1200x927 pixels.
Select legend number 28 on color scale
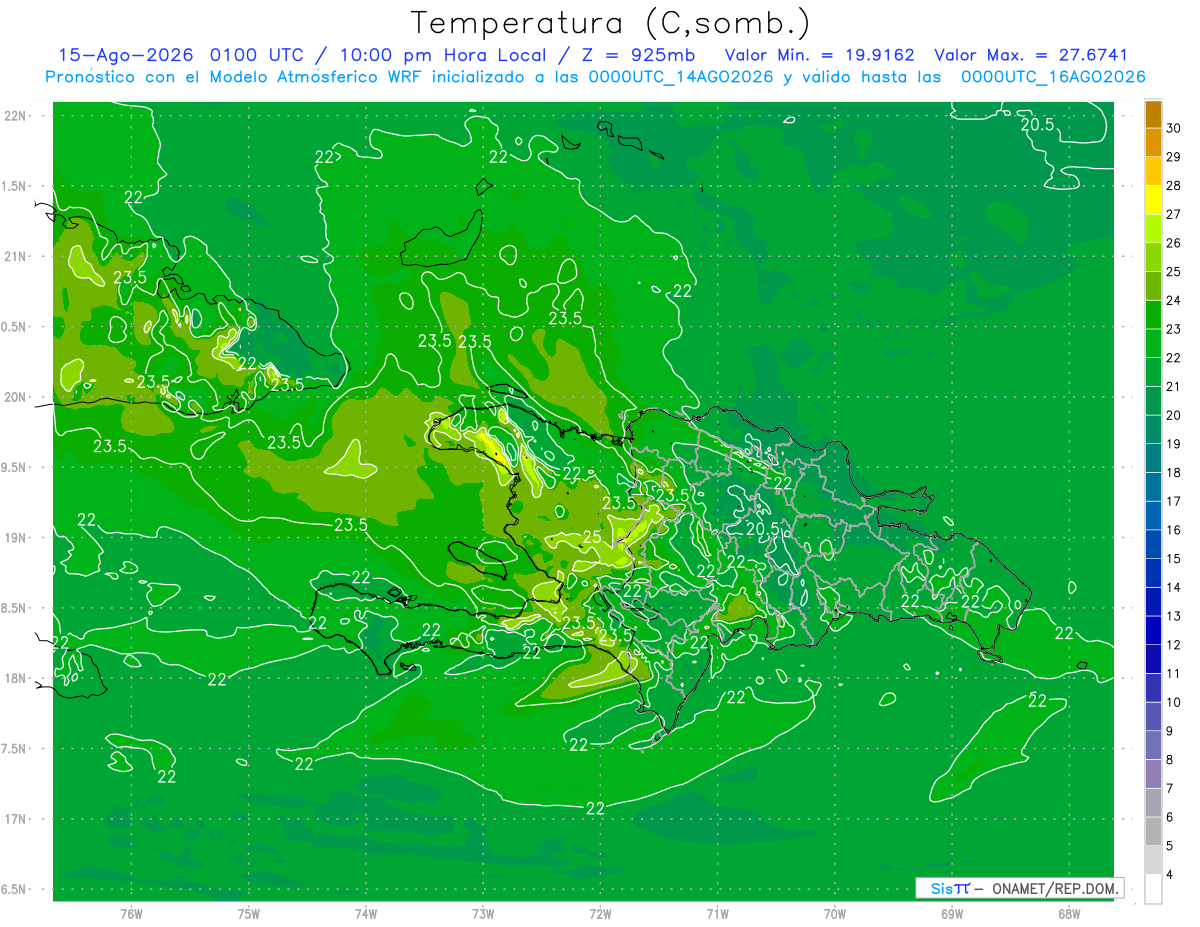point(1173,186)
